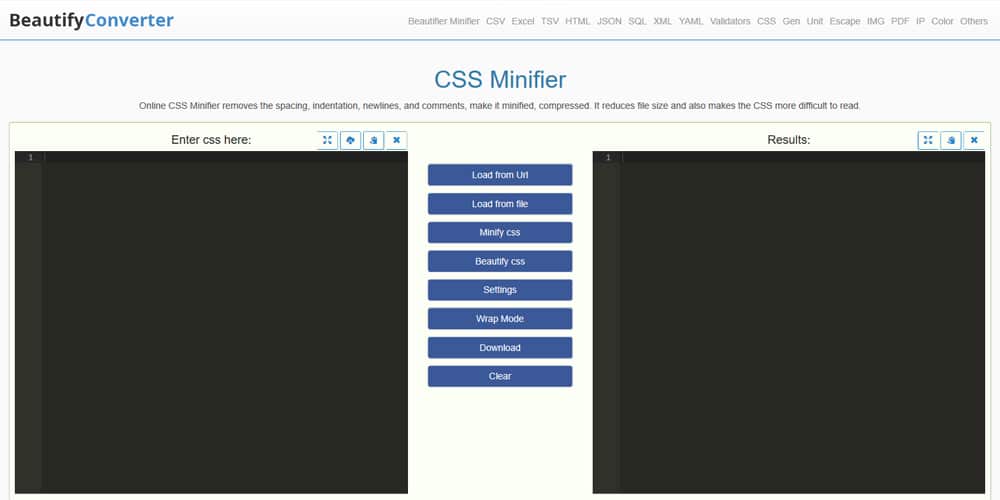
Task: Open Load from Url dialog
Action: [x=500, y=175]
